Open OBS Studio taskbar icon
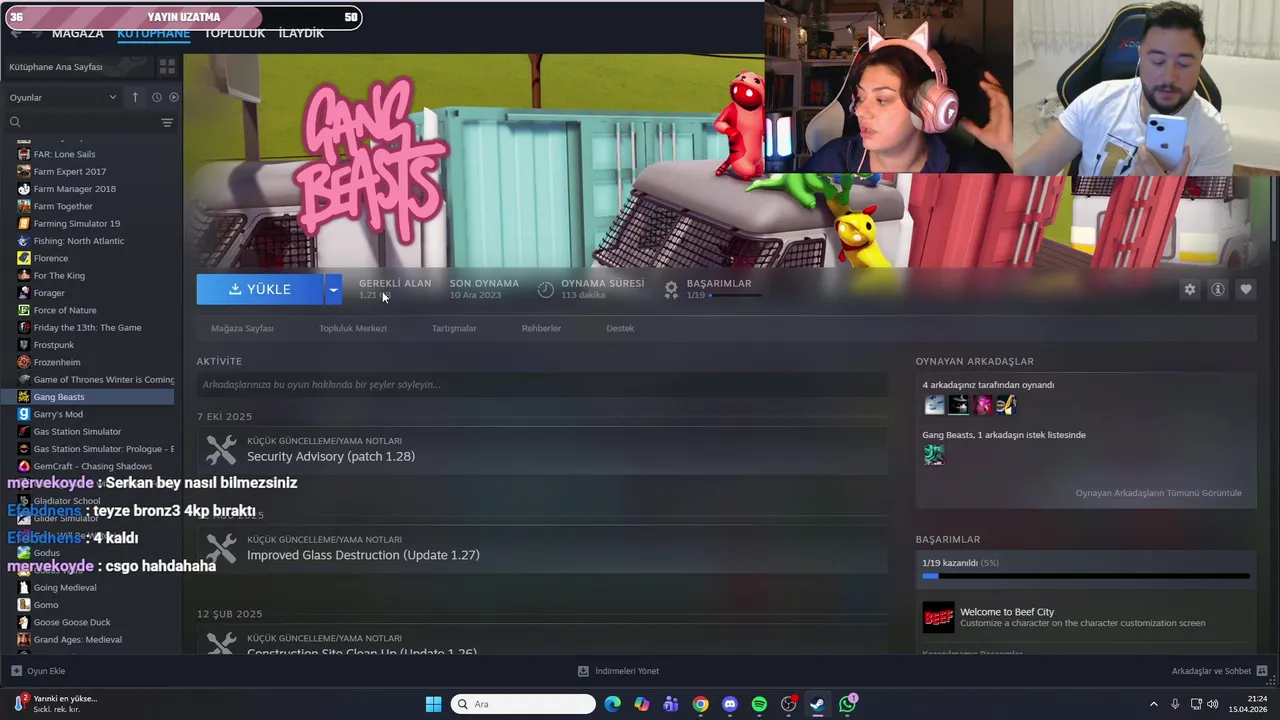This screenshot has width=1280, height=720. (788, 704)
